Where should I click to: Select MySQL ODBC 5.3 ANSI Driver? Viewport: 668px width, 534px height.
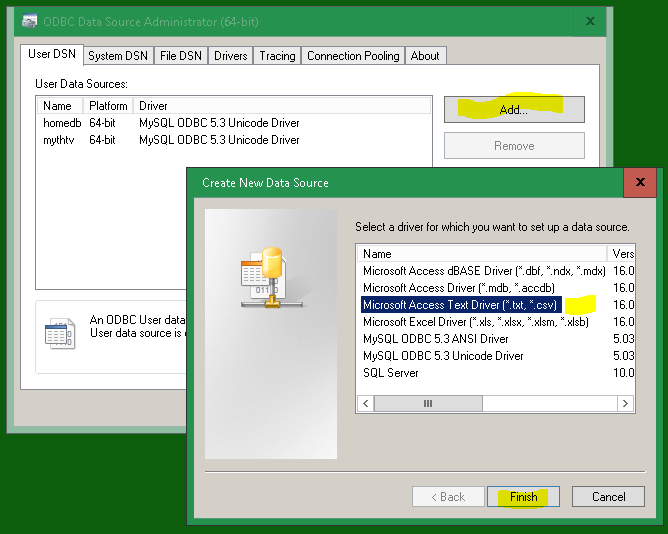click(435, 339)
